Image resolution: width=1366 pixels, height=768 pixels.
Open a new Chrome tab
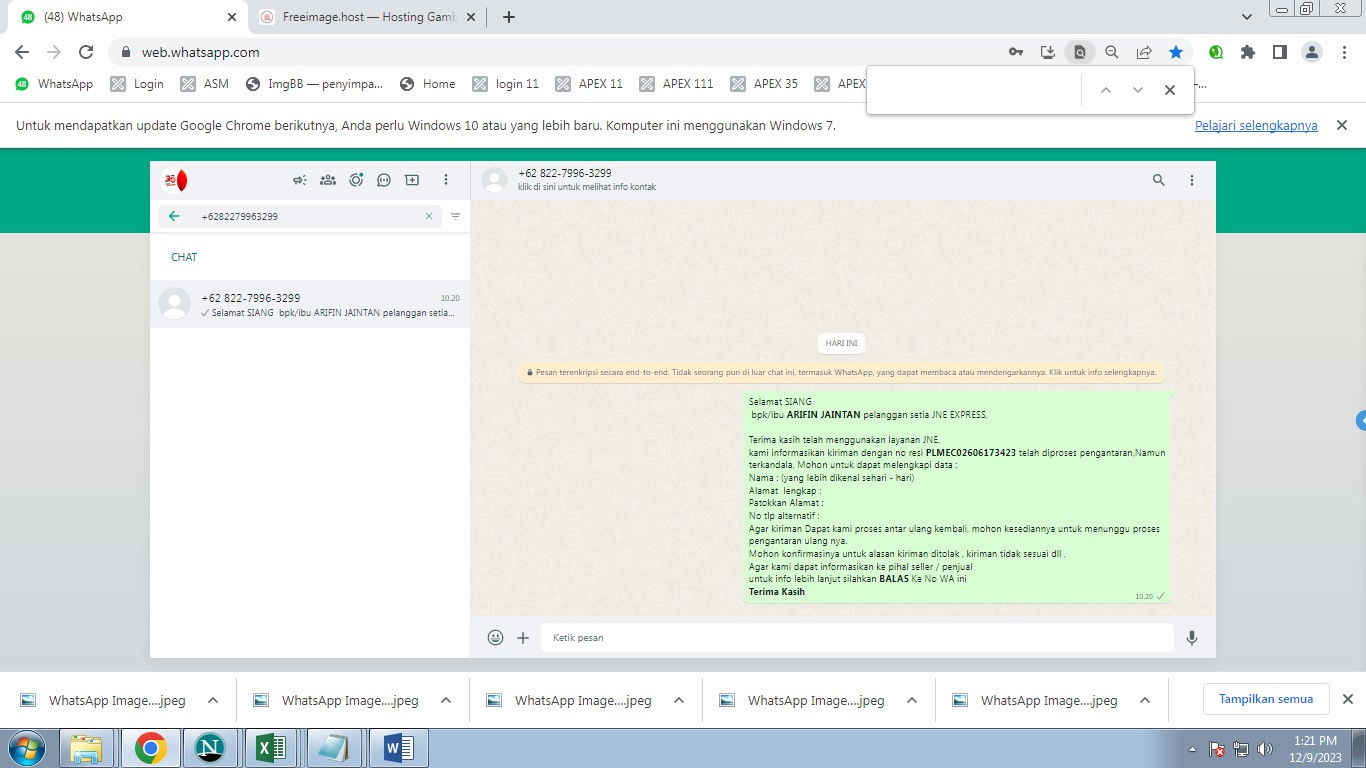click(509, 17)
